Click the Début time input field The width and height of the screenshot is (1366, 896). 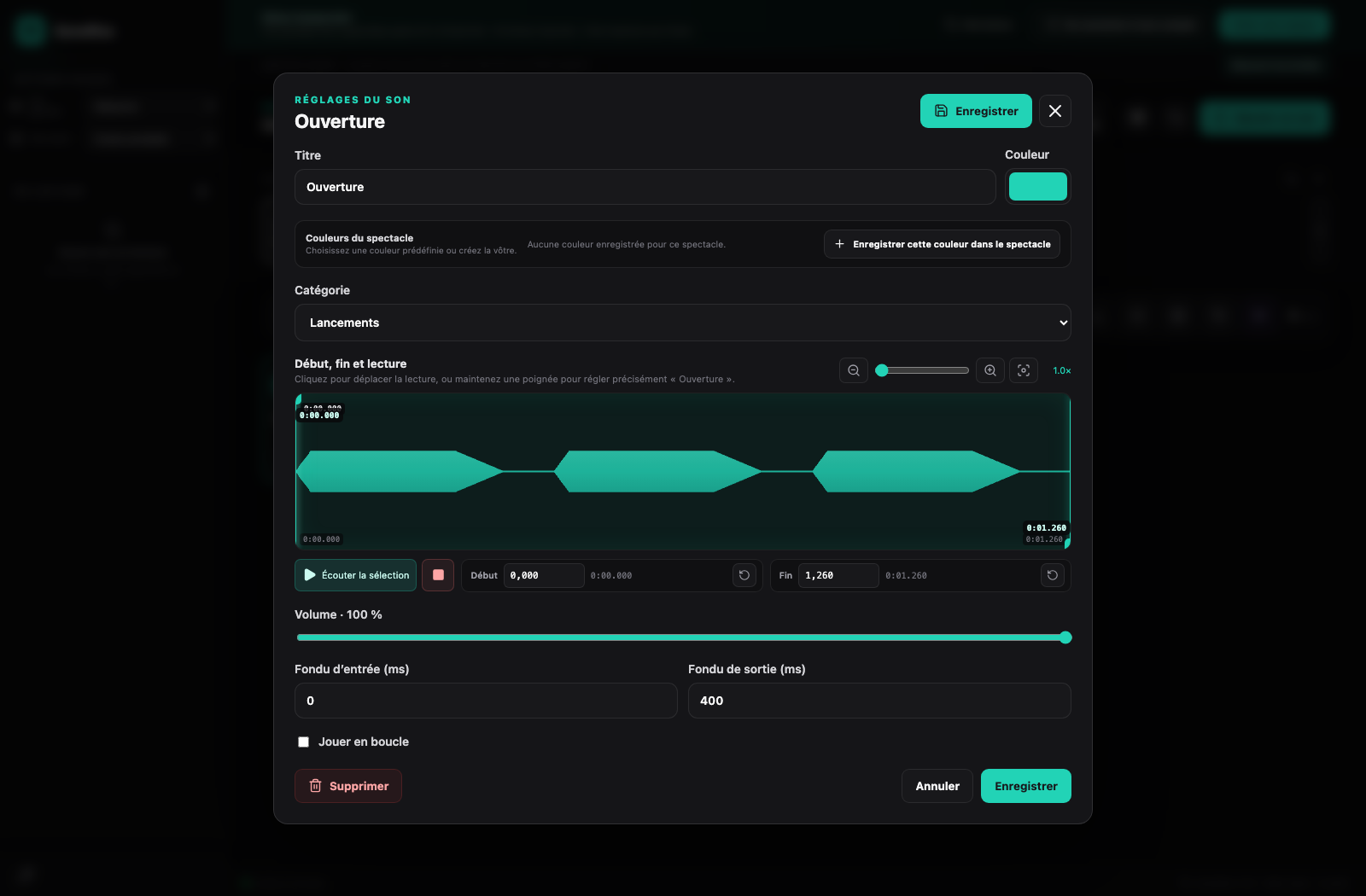[544, 575]
